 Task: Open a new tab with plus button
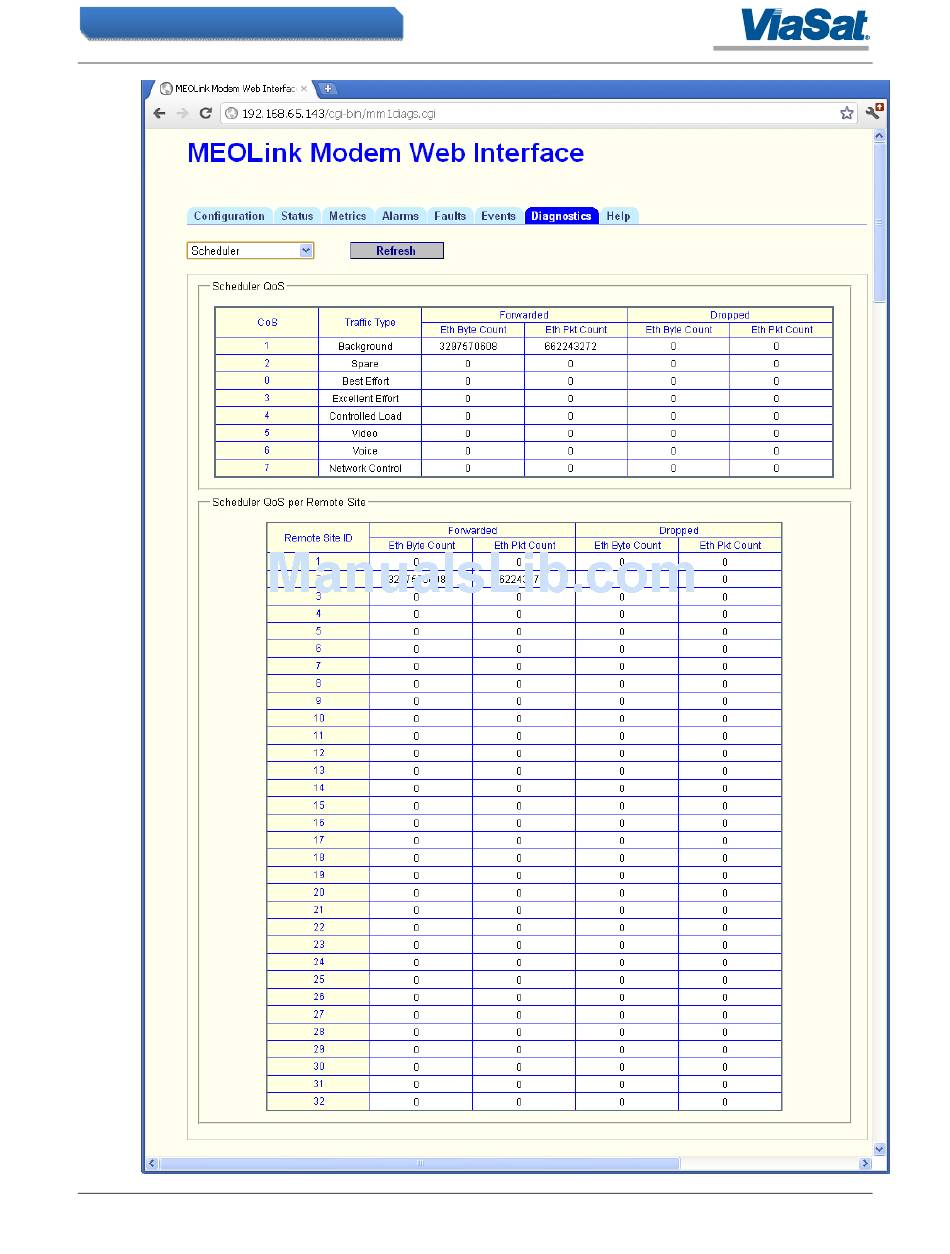click(x=328, y=88)
